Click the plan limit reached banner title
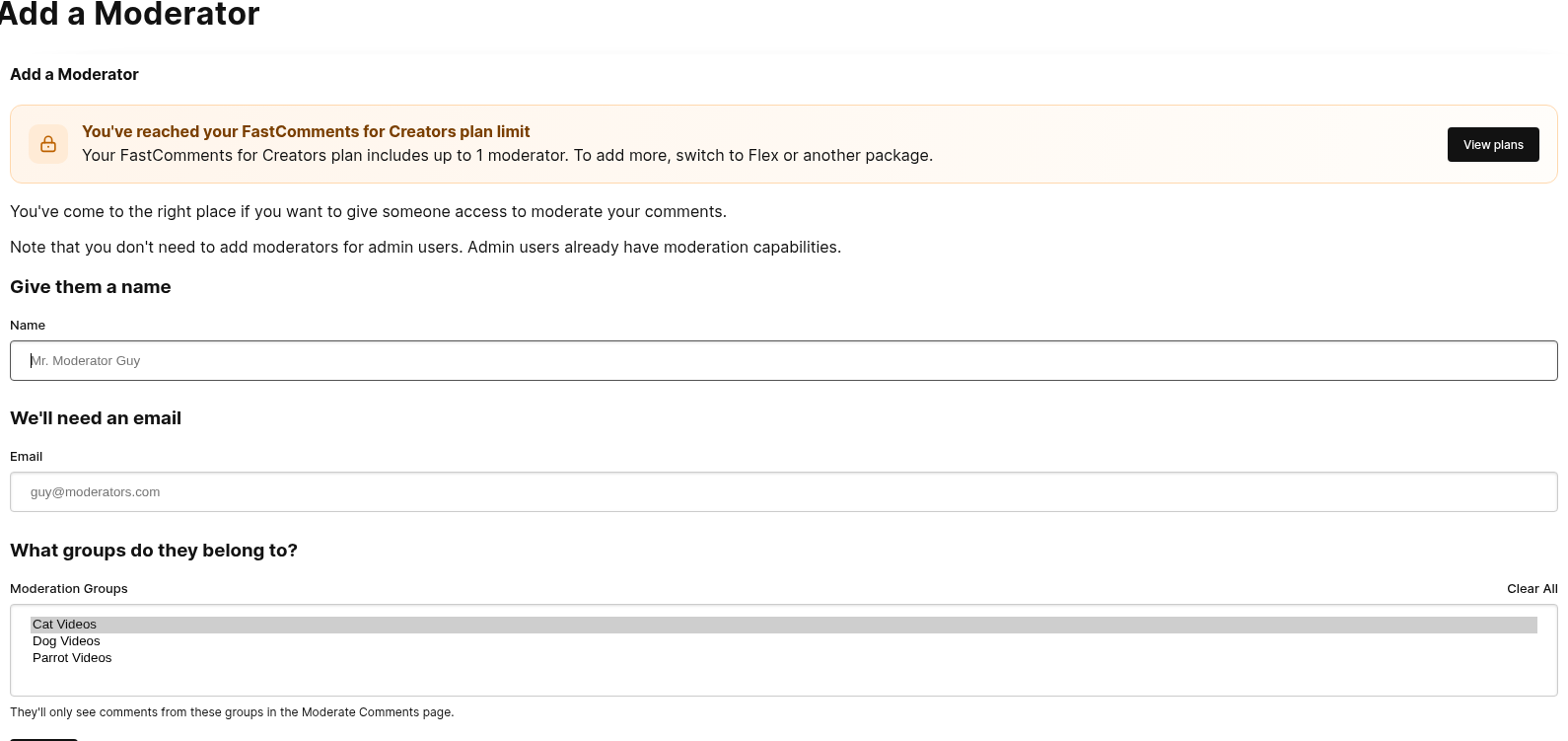 coord(306,132)
